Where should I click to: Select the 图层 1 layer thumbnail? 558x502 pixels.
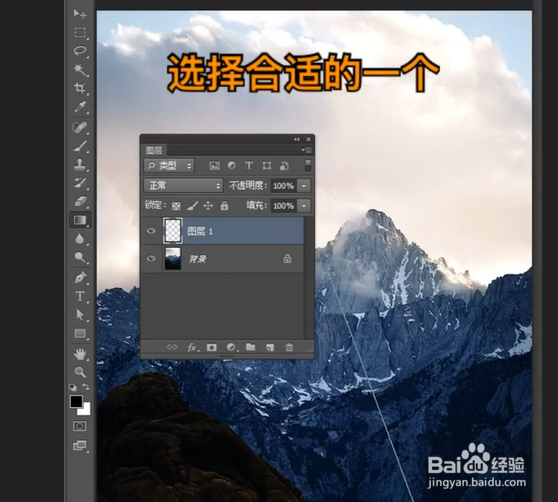173,231
